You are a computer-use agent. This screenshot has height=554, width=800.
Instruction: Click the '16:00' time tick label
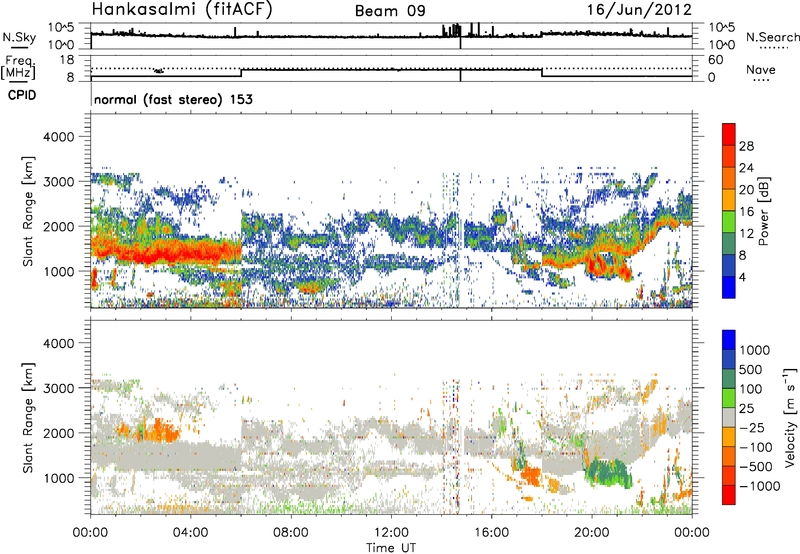click(x=491, y=533)
